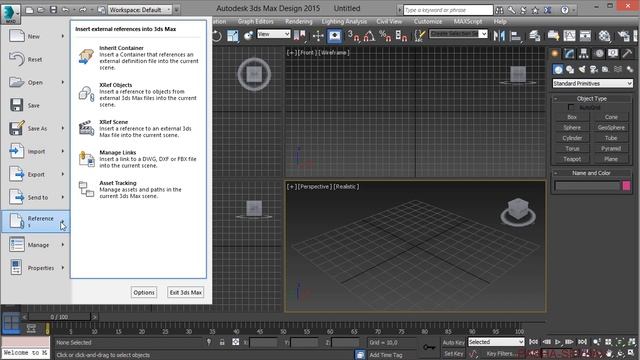Image resolution: width=640 pixels, height=360 pixels.
Task: Click the Exit 3ds Max button
Action: [x=185, y=293]
